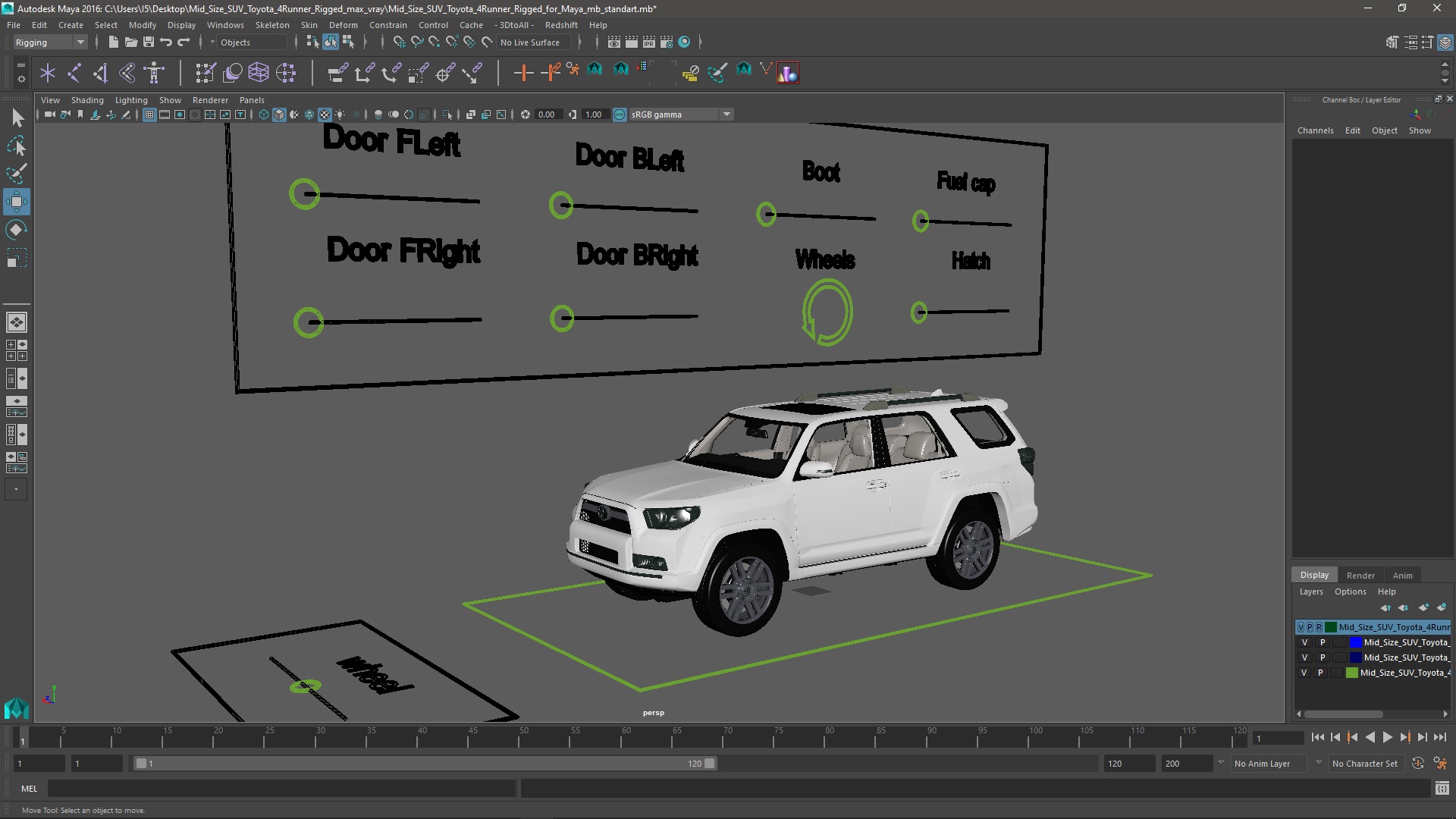Viewport: 1456px width, 819px height.
Task: Select the Move tool in the toolbox
Action: coord(17,202)
